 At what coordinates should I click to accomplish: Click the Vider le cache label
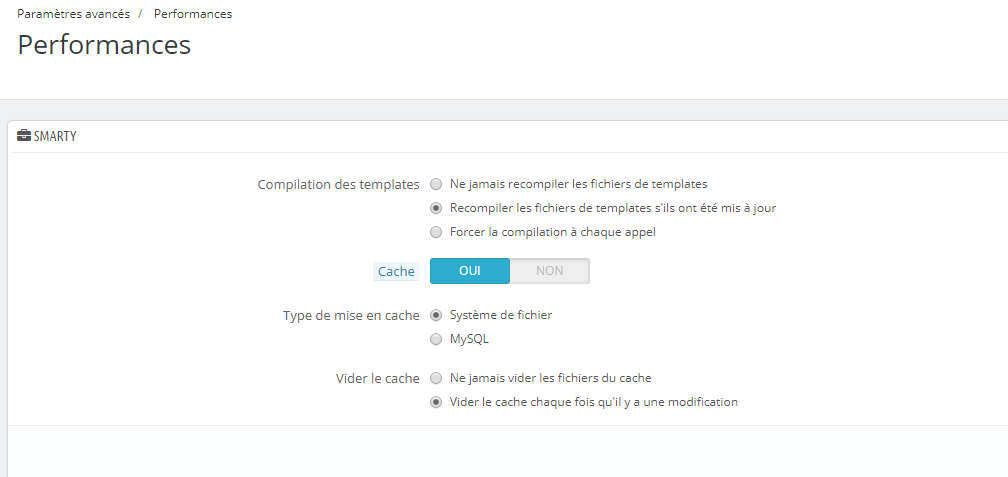click(x=377, y=378)
